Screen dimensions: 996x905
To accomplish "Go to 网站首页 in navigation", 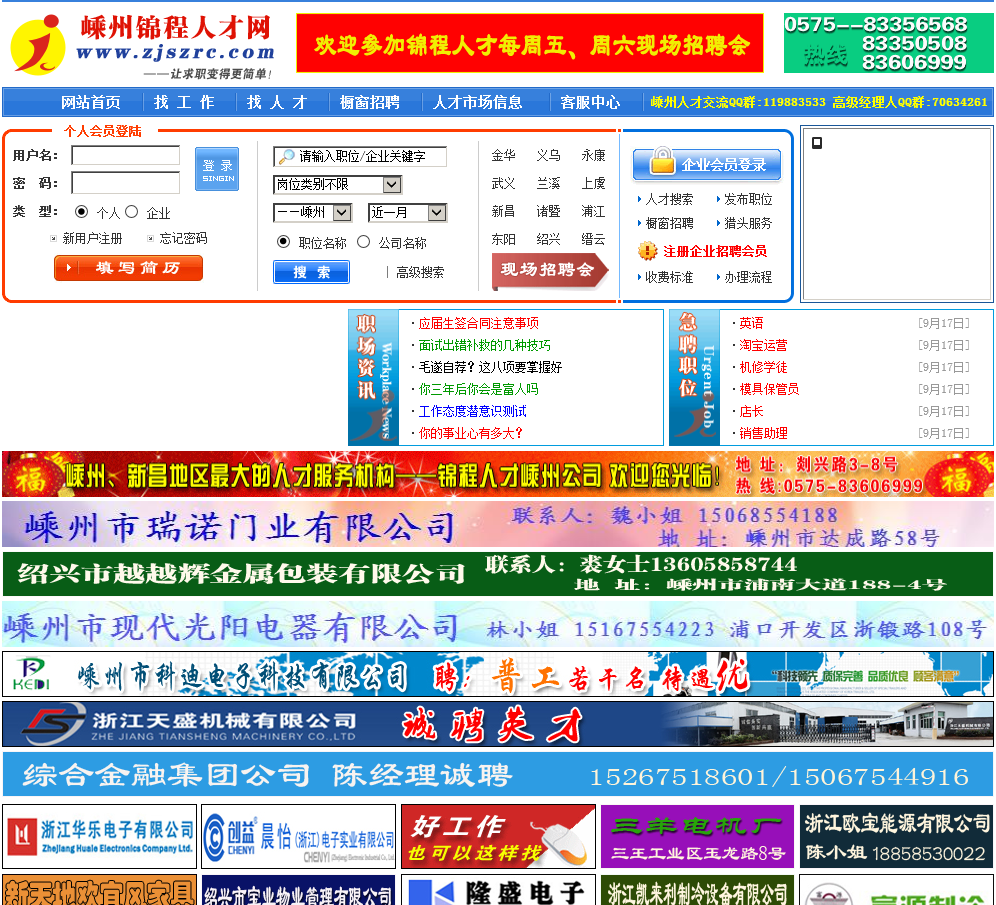I will (x=91, y=102).
